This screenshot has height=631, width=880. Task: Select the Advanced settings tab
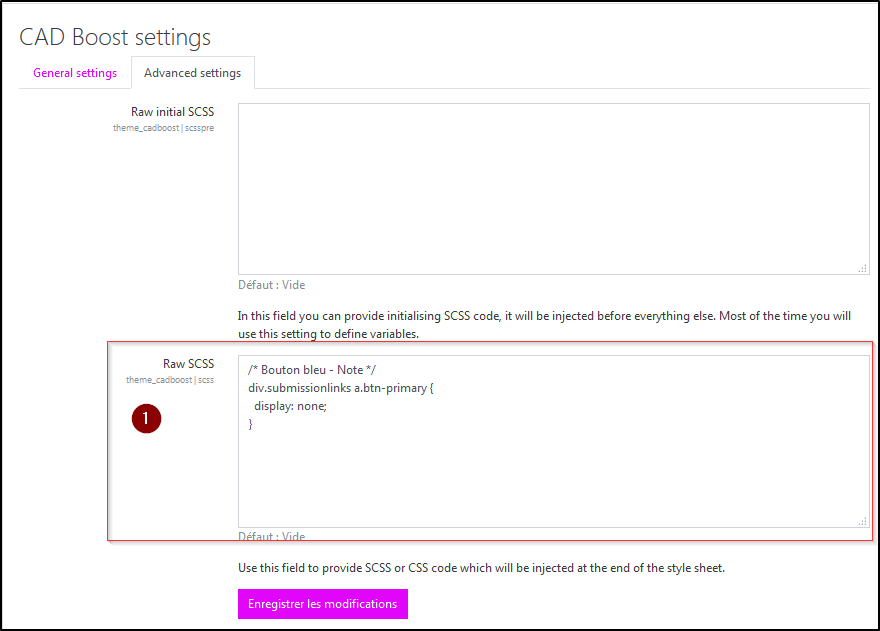192,73
